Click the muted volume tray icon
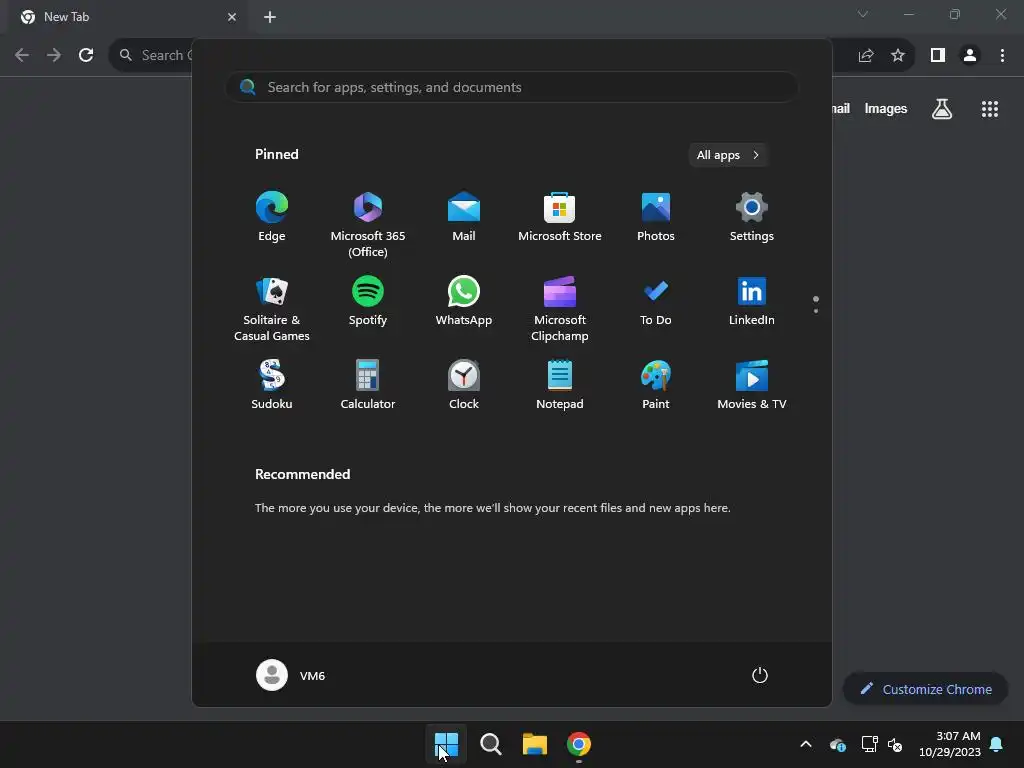The height and width of the screenshot is (768, 1024). [895, 744]
